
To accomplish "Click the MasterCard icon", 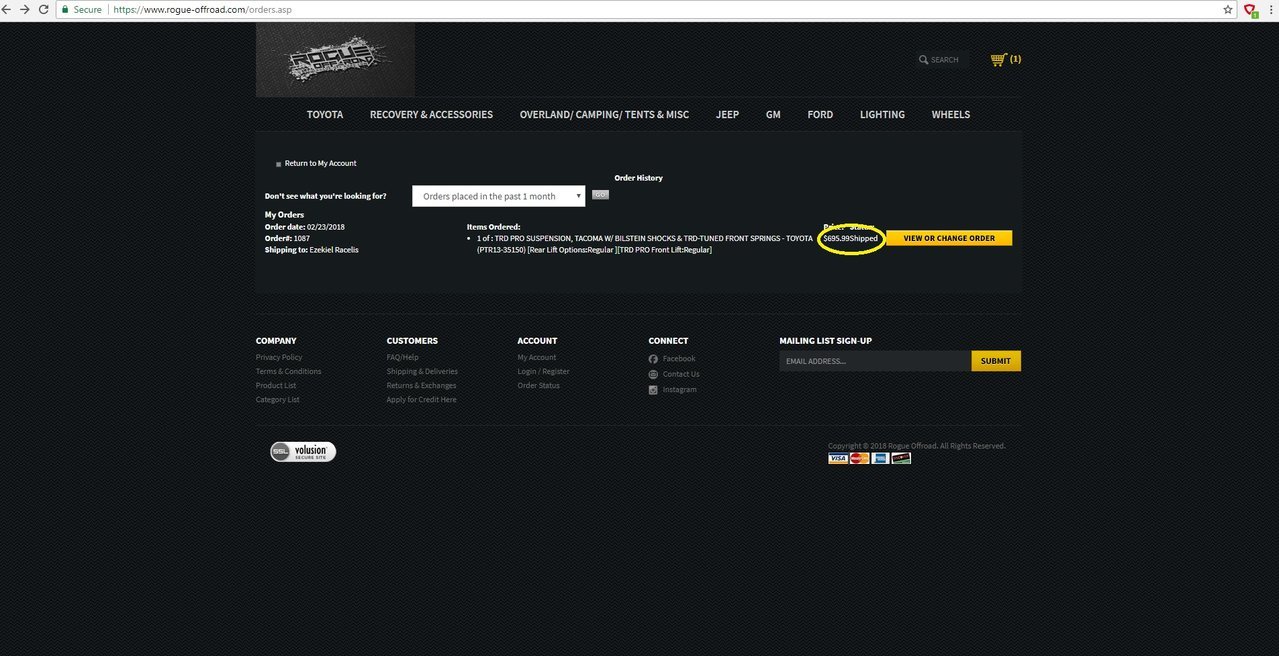I will pos(859,458).
